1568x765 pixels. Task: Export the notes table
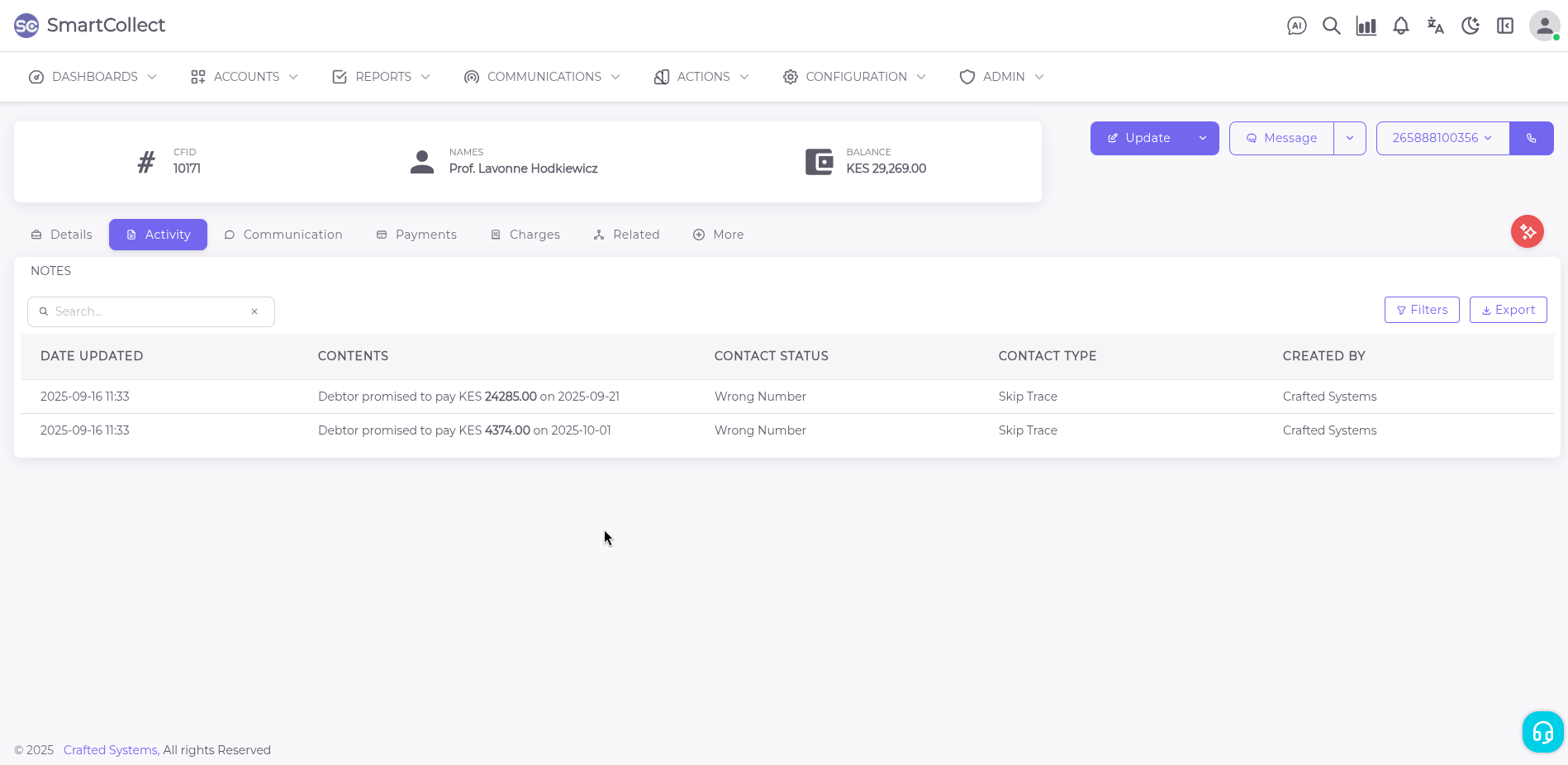click(1508, 310)
